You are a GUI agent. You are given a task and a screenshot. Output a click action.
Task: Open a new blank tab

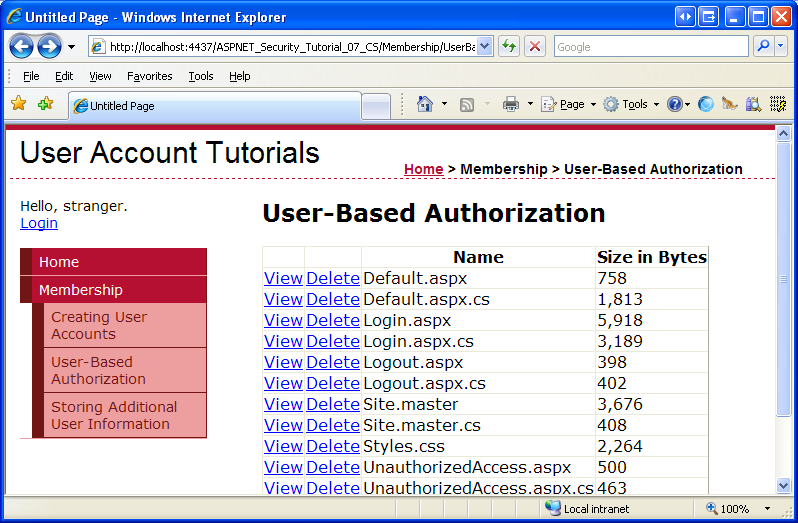pos(376,107)
